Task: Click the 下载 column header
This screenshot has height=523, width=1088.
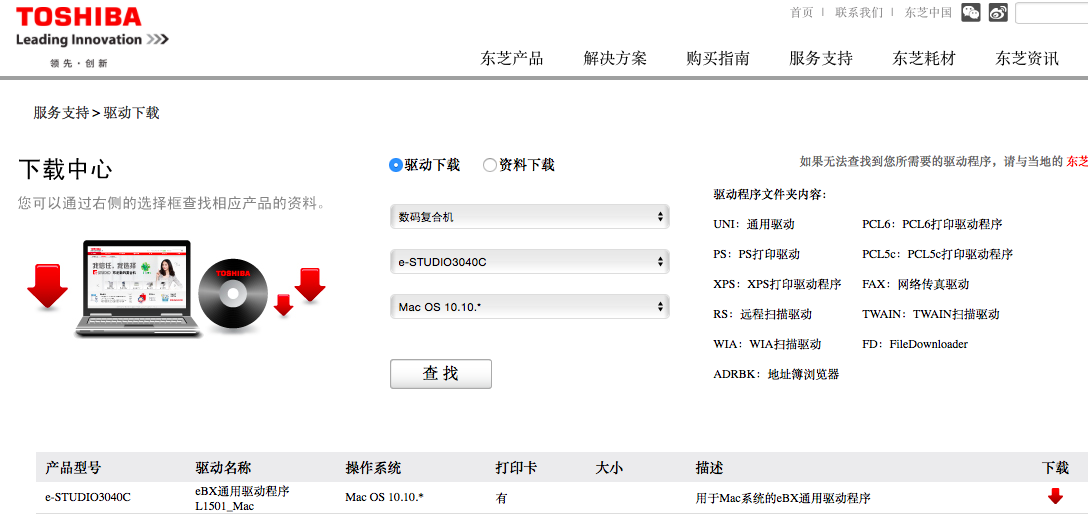Action: [x=1055, y=468]
